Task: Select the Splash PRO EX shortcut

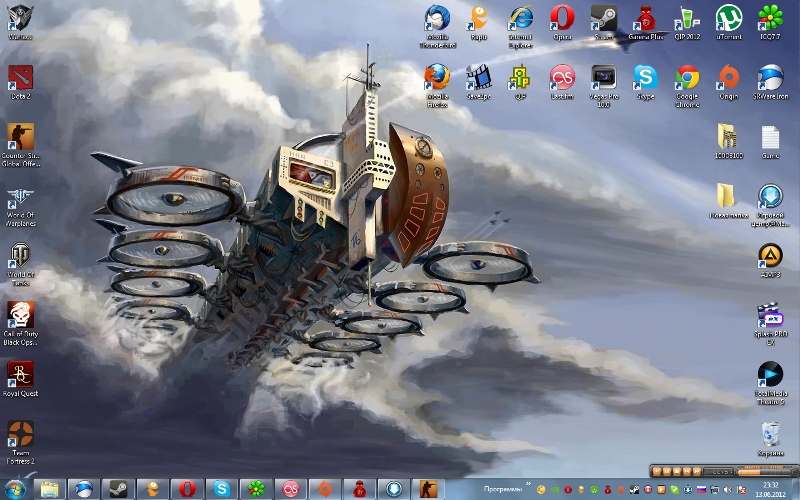Action: (x=770, y=323)
